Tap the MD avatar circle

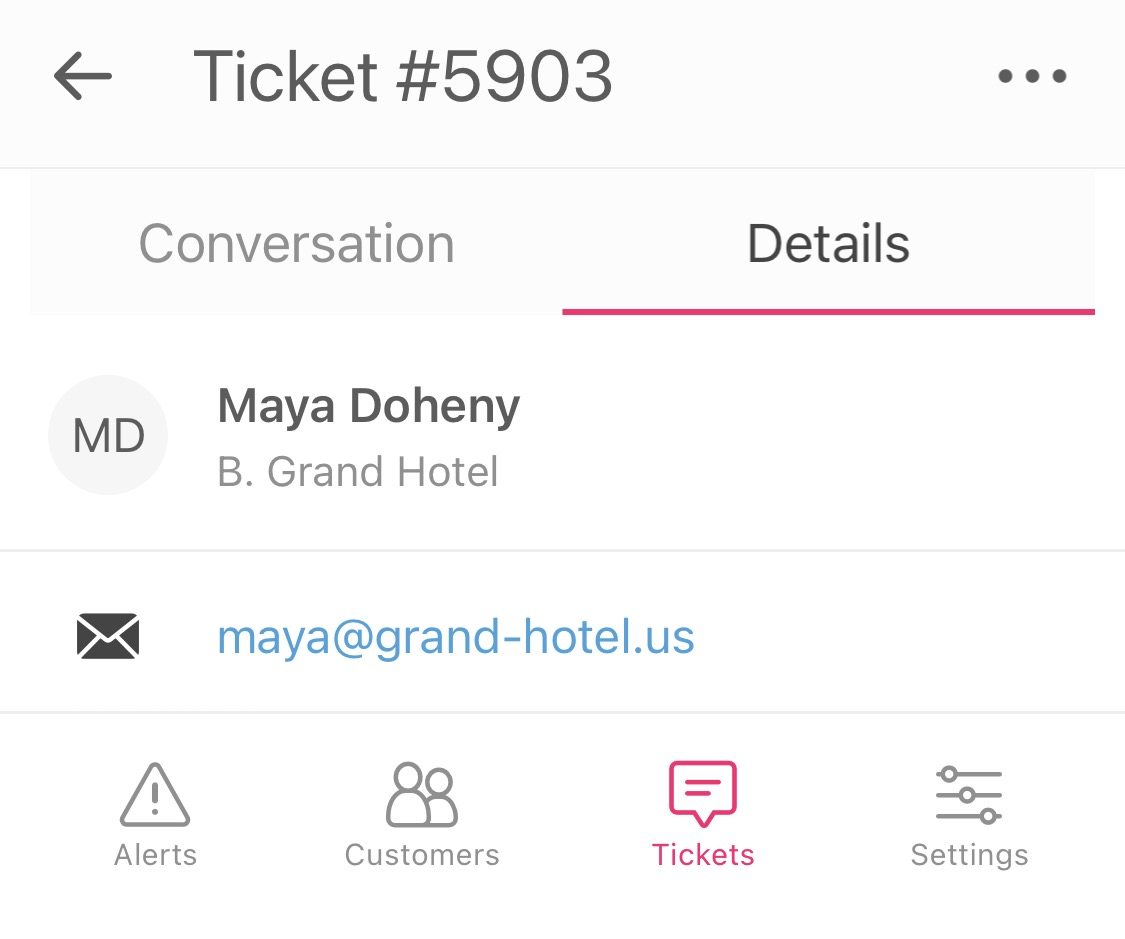click(x=108, y=435)
